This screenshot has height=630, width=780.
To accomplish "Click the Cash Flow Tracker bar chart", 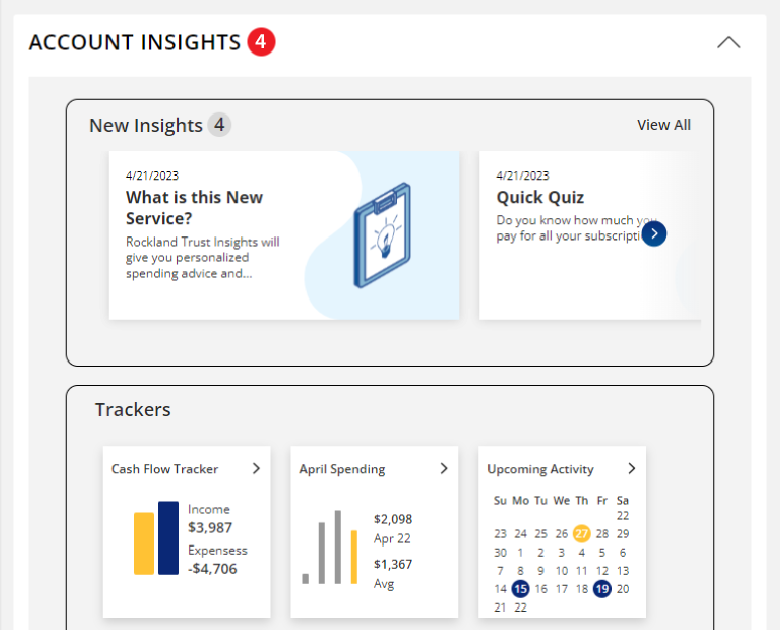I will (x=156, y=539).
